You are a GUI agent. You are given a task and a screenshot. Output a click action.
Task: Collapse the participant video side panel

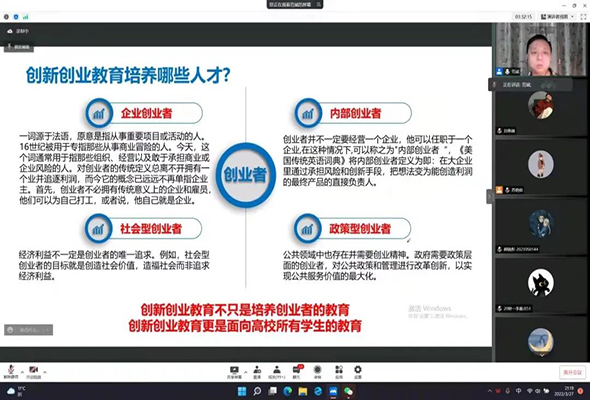[489, 196]
